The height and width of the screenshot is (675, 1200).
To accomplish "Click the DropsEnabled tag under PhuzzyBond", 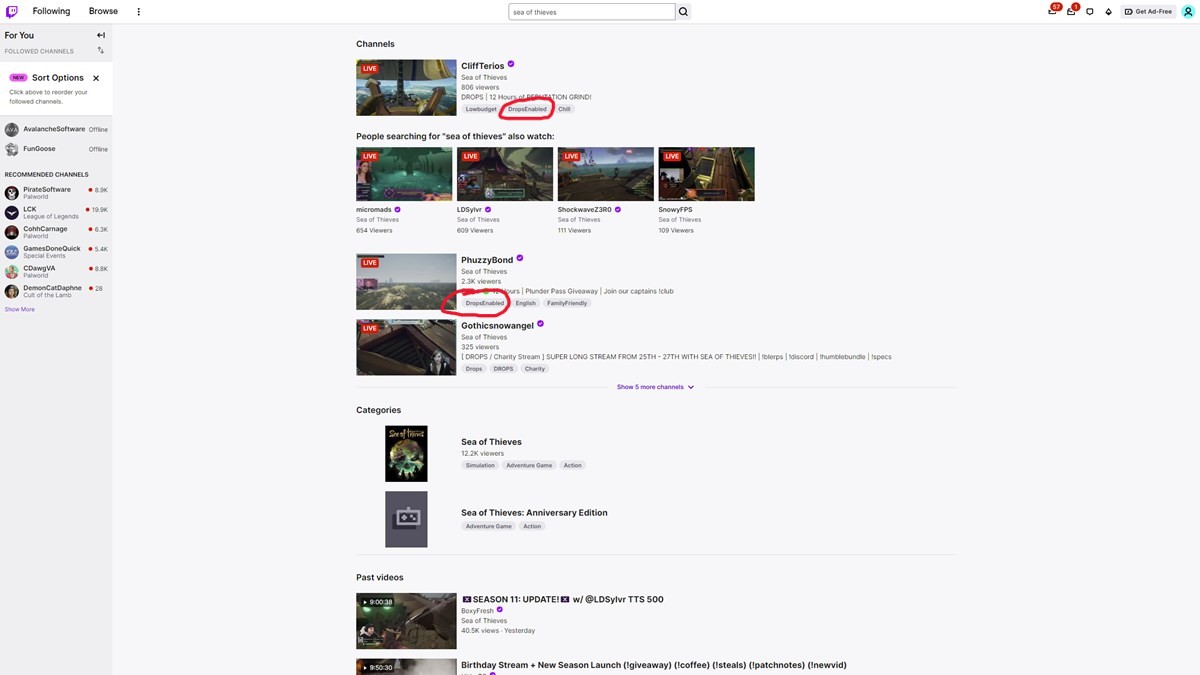I will tap(485, 303).
